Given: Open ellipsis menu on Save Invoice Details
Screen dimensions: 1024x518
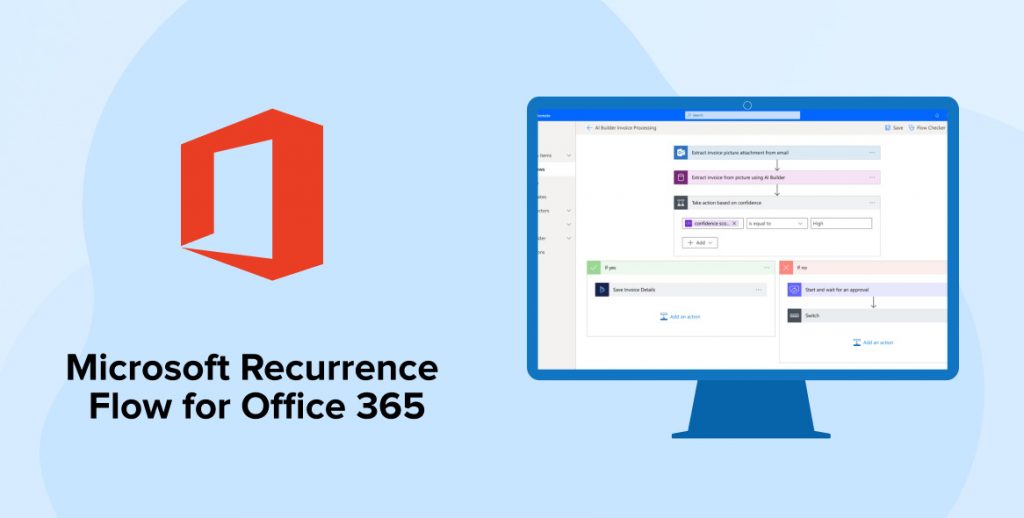Looking at the screenshot, I should coord(759,290).
